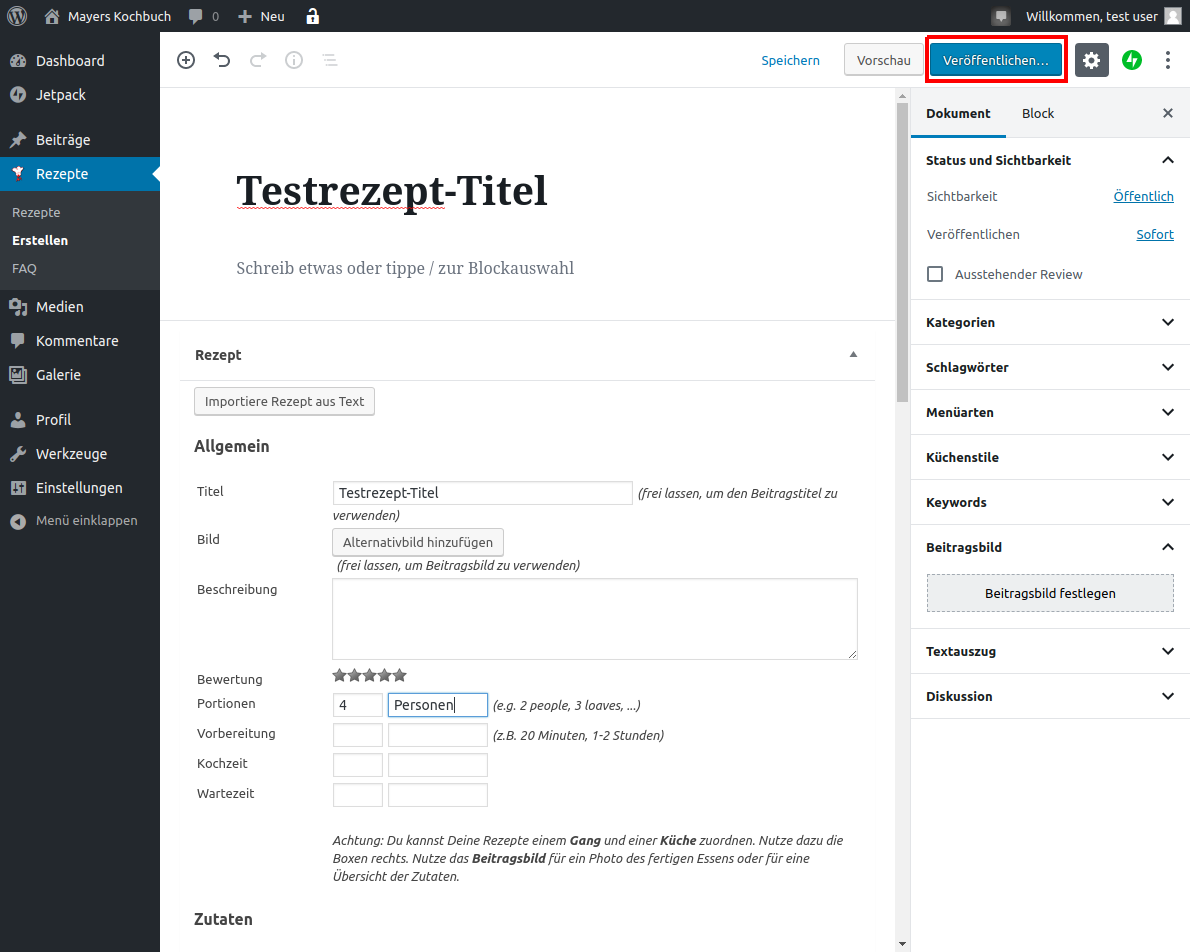
Task: Switch to the Block tab
Action: pos(1037,113)
